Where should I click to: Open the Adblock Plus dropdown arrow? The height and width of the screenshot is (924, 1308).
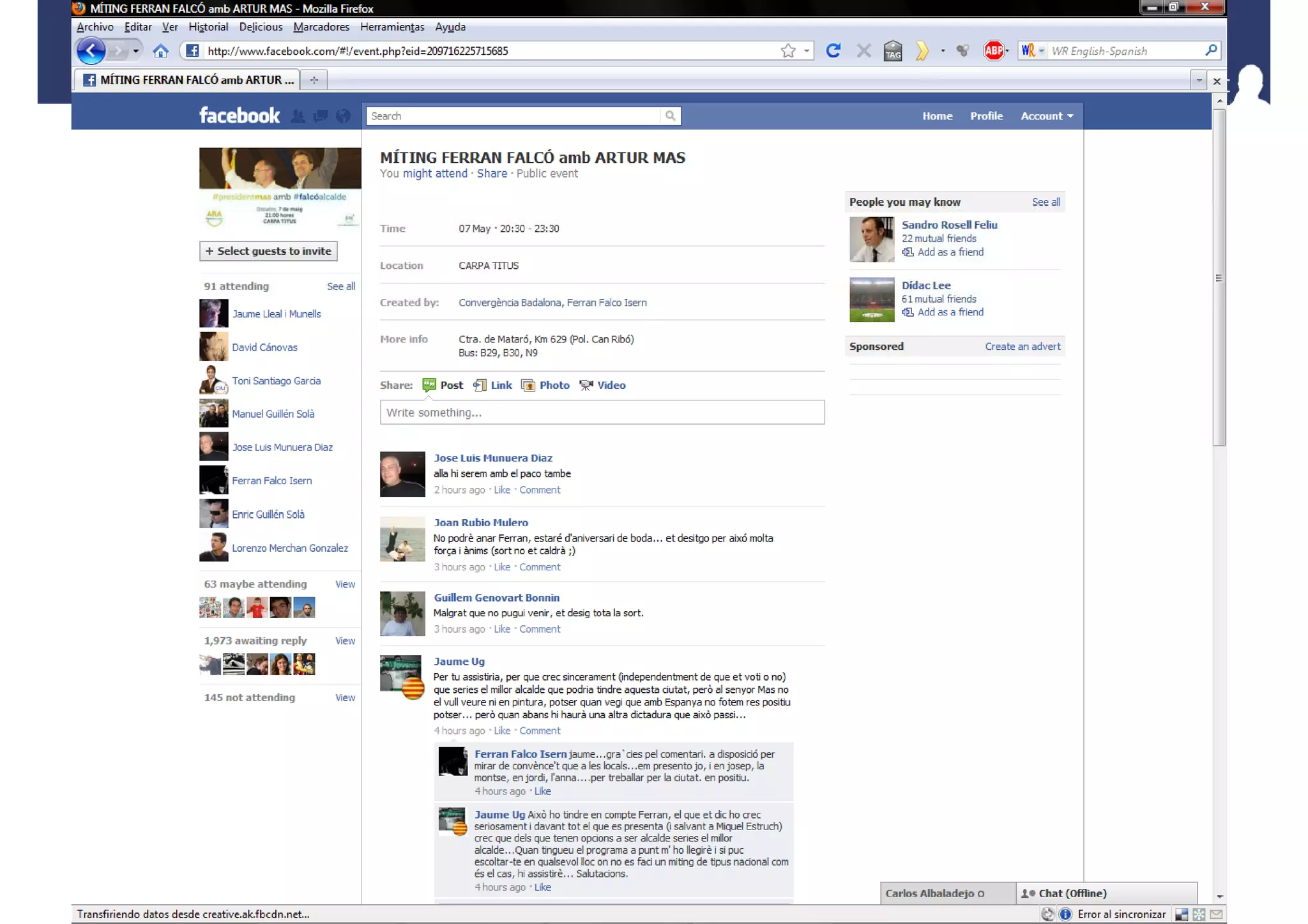pos(1007,50)
